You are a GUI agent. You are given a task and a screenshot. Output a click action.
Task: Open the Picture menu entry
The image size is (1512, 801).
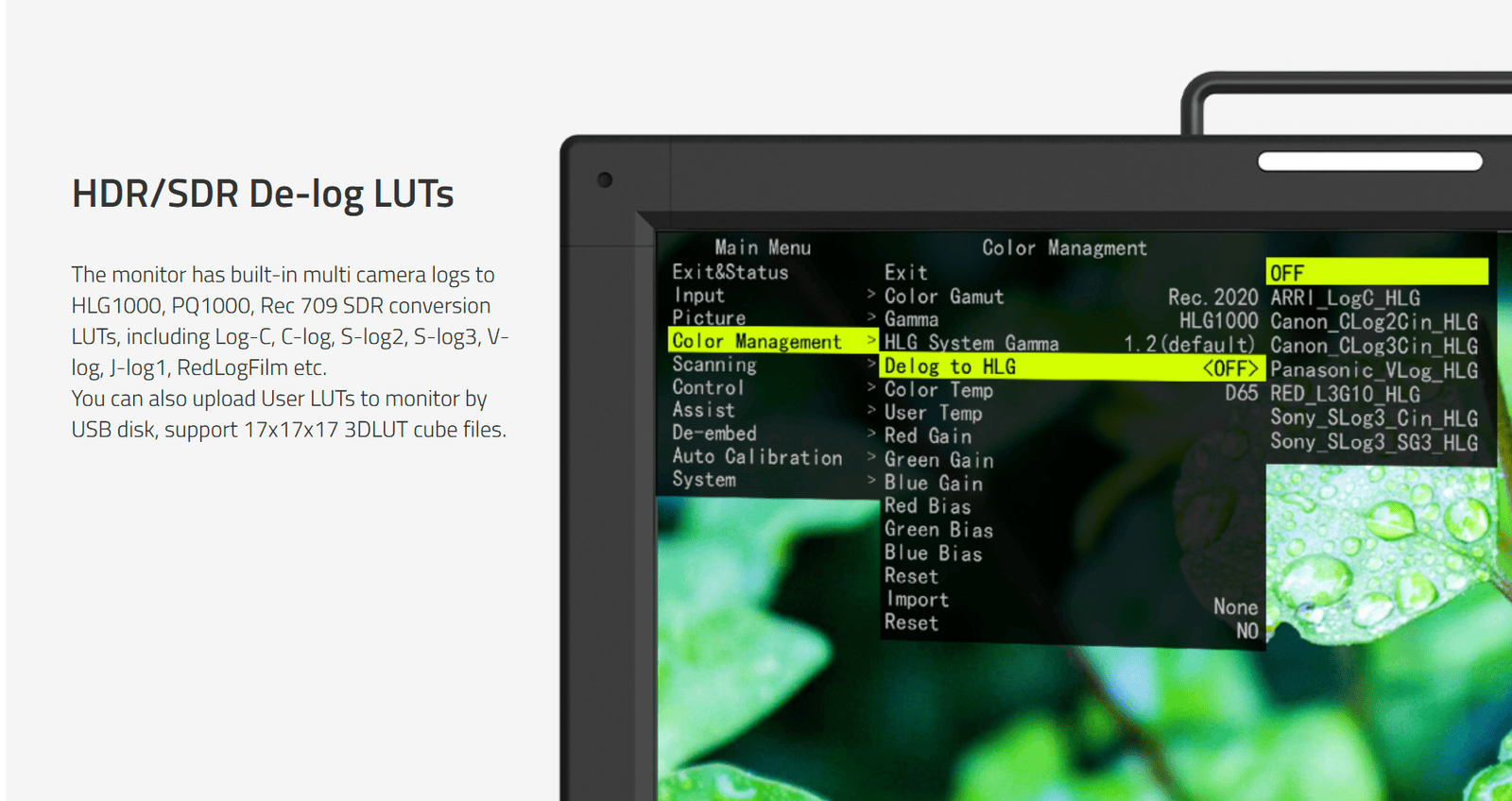click(x=709, y=318)
